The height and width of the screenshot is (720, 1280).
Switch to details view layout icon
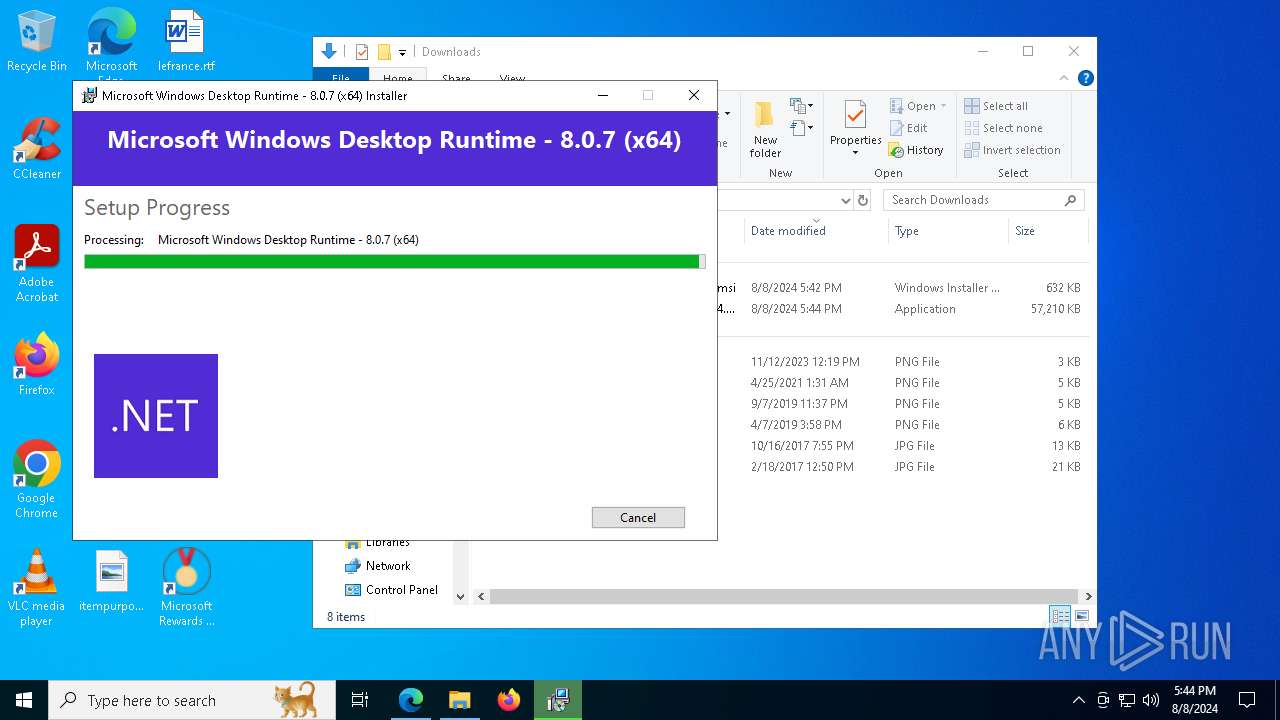tap(1059, 616)
